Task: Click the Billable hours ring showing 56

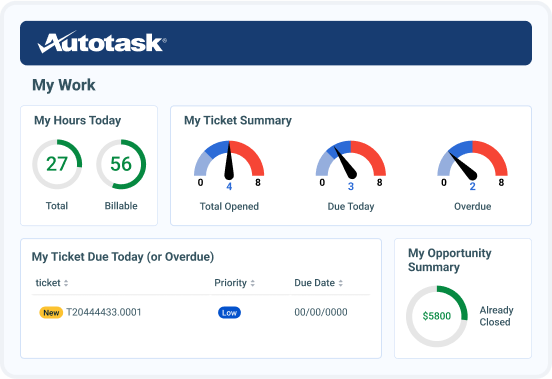Action: click(121, 164)
